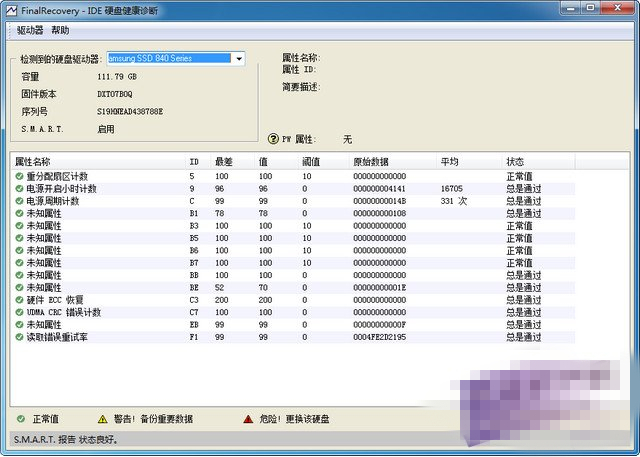
Task: Click the average value 16705
Action: click(x=451, y=189)
